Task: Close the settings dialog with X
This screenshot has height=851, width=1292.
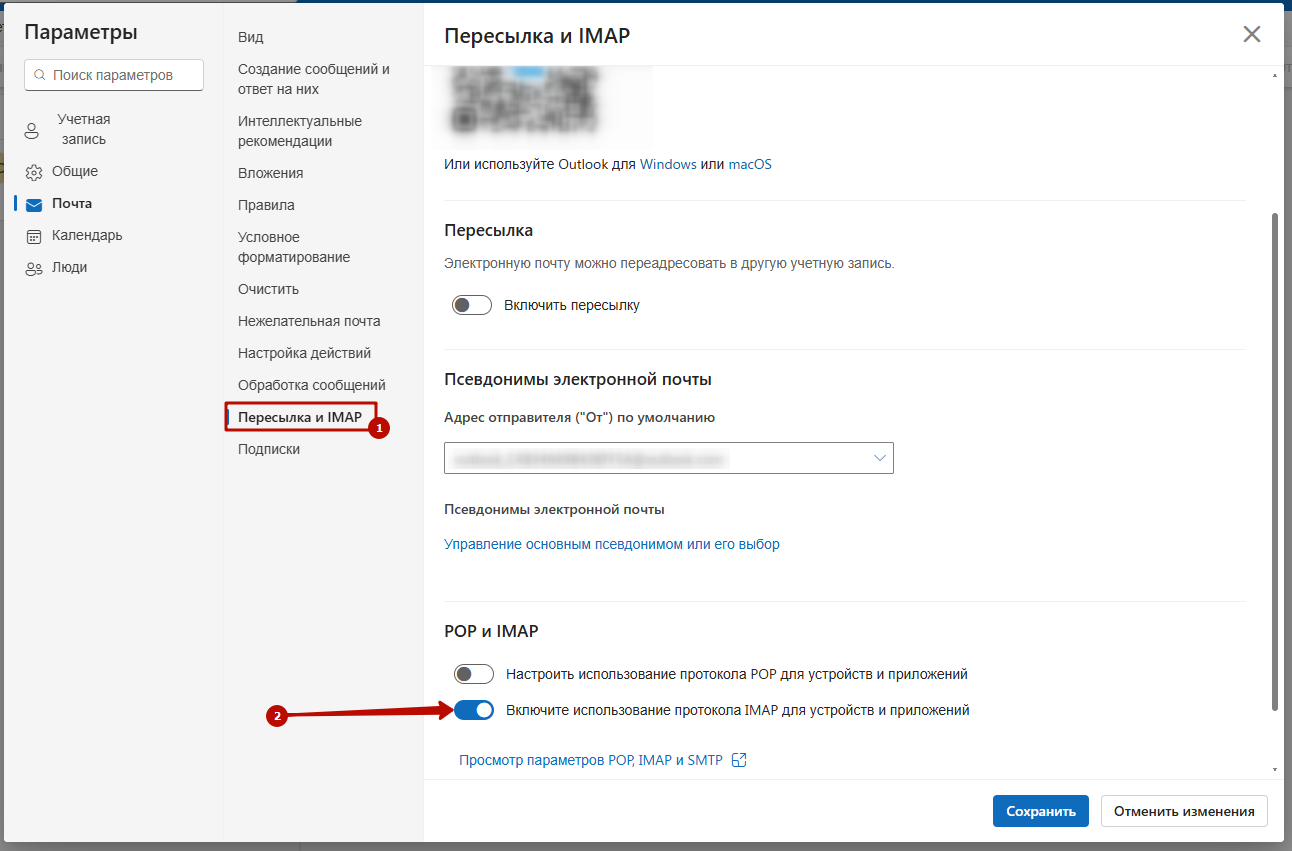Action: (1251, 35)
